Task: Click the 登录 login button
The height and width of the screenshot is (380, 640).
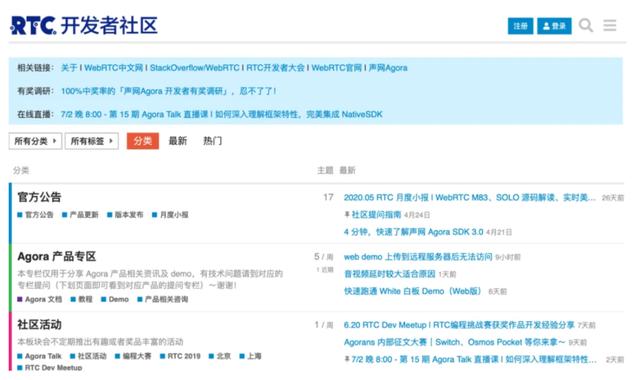Action: 554,26
